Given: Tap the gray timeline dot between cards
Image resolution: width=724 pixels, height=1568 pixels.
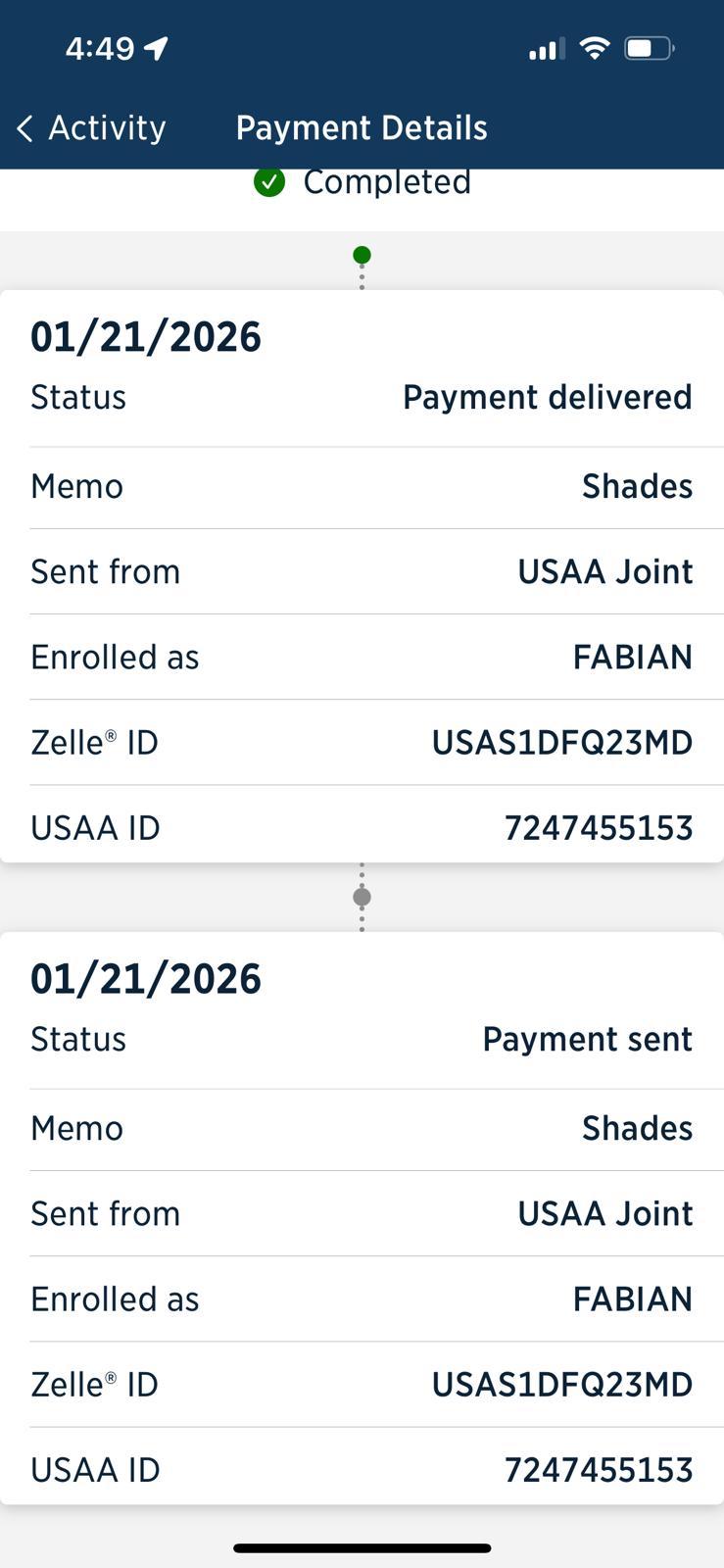Looking at the screenshot, I should (x=362, y=897).
